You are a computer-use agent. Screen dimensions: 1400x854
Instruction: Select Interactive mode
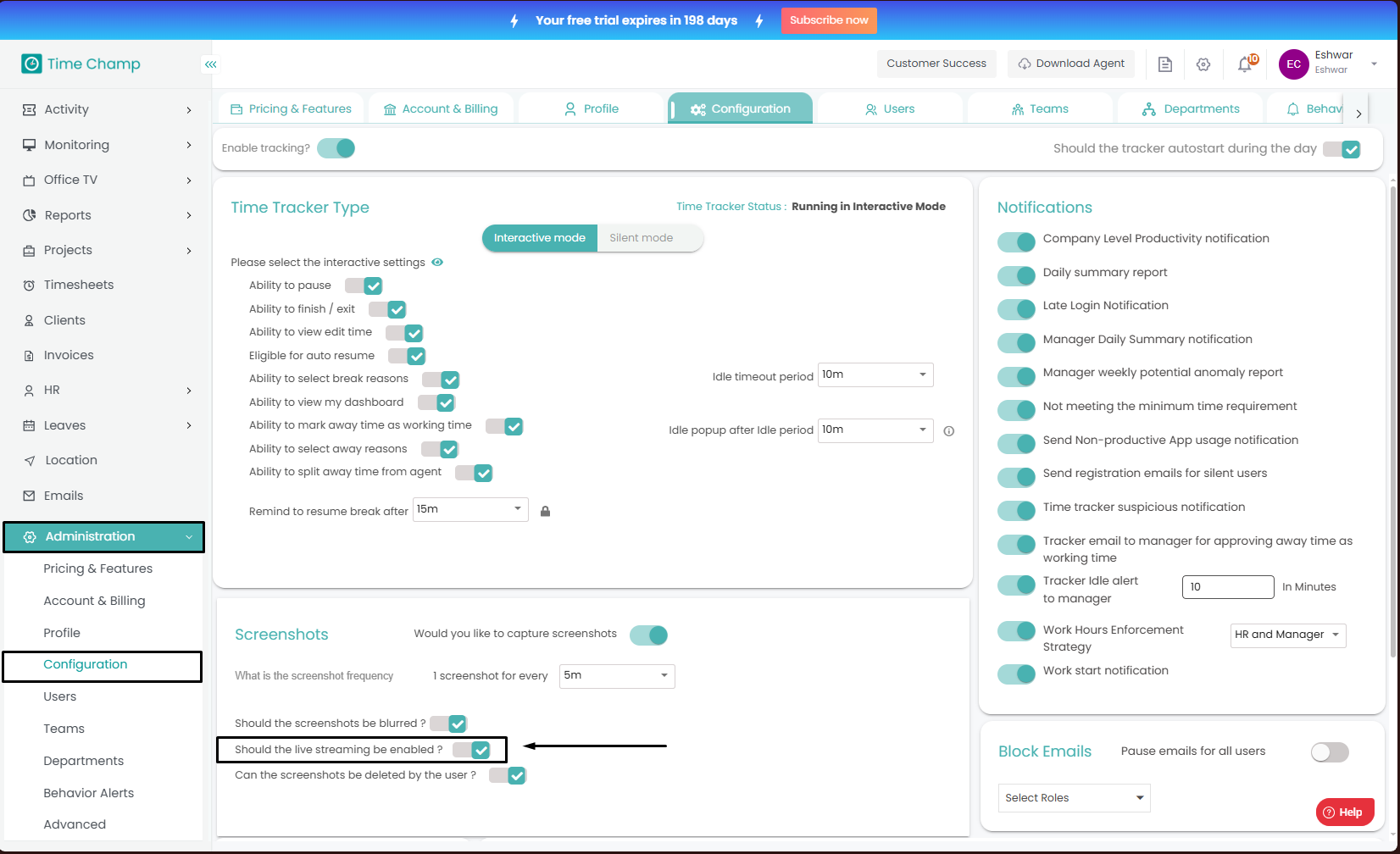coord(540,238)
